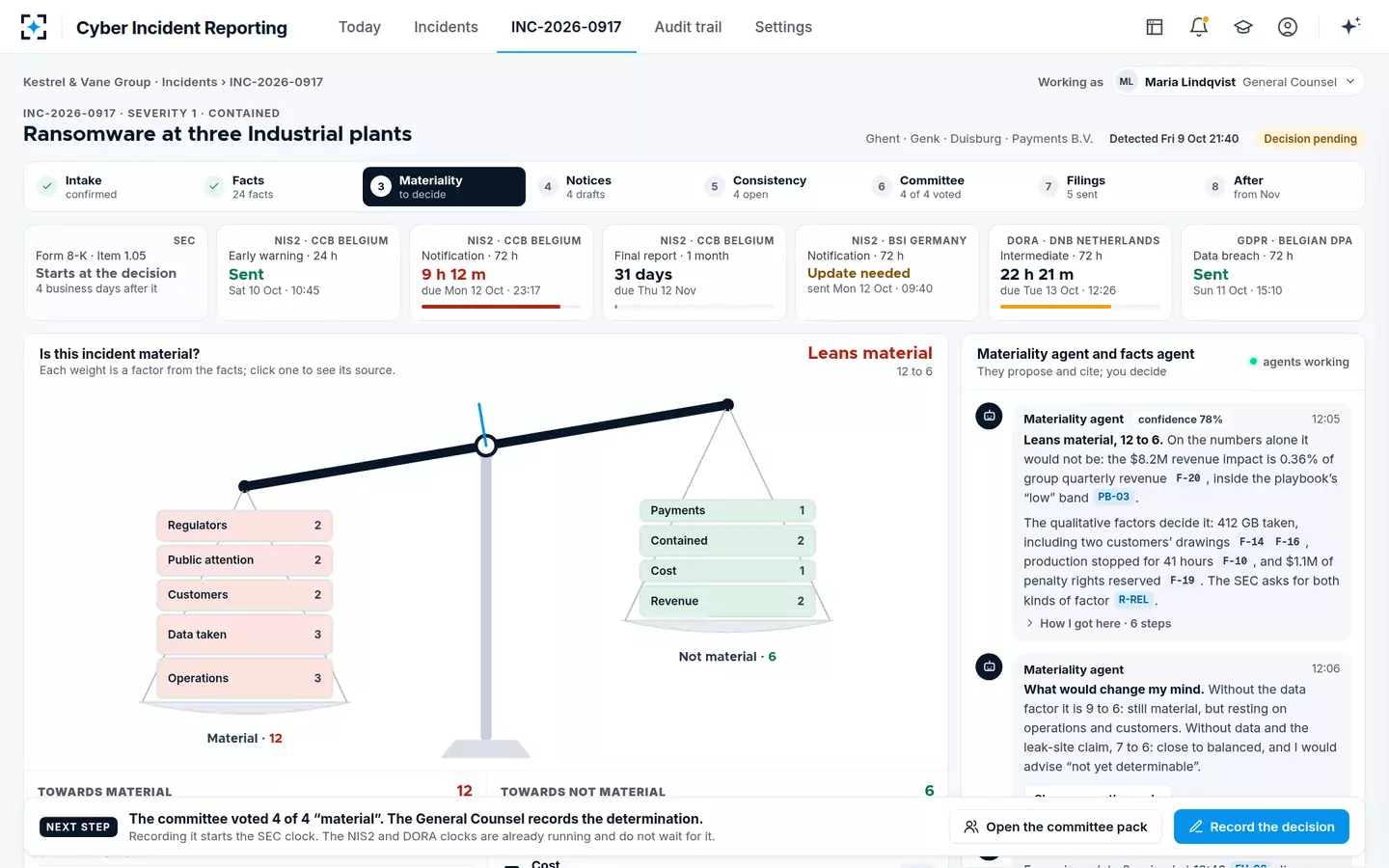Open the R-REL rule reference
The image size is (1389, 868).
[1133, 600]
